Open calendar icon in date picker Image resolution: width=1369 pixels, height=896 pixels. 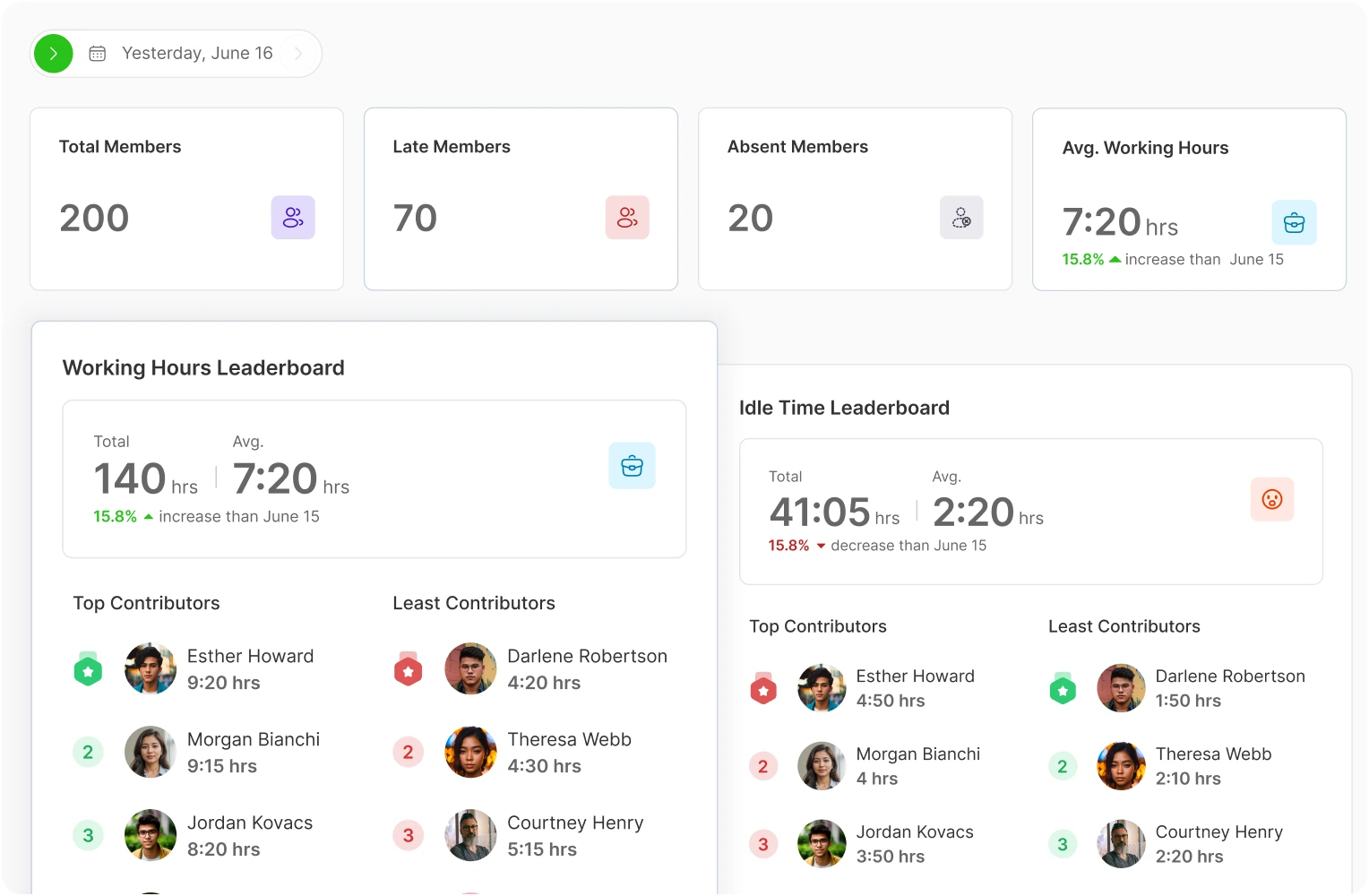click(x=98, y=54)
